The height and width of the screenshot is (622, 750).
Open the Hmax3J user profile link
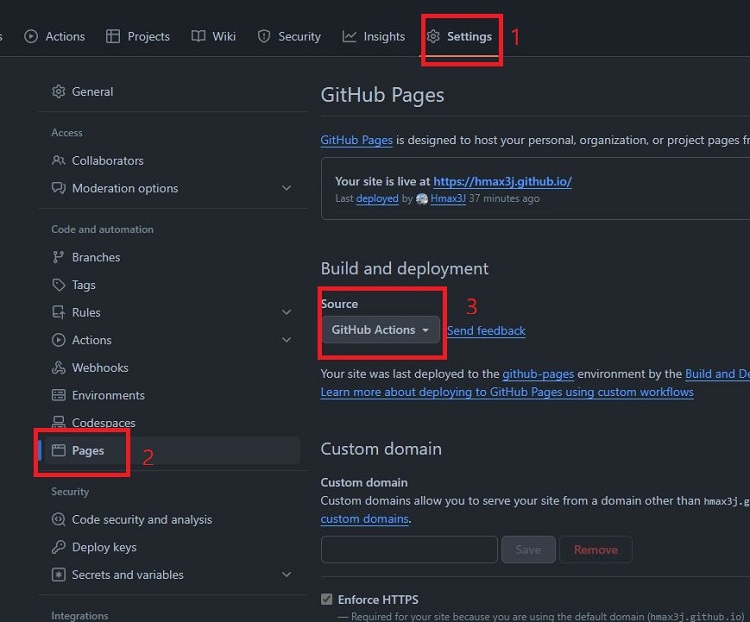(x=448, y=199)
